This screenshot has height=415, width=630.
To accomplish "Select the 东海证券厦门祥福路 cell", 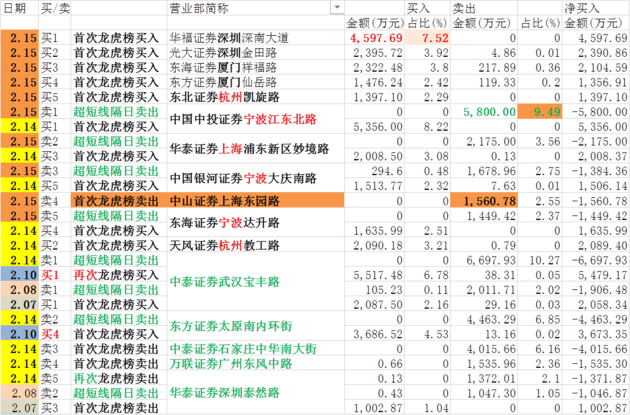I will pos(256,67).
